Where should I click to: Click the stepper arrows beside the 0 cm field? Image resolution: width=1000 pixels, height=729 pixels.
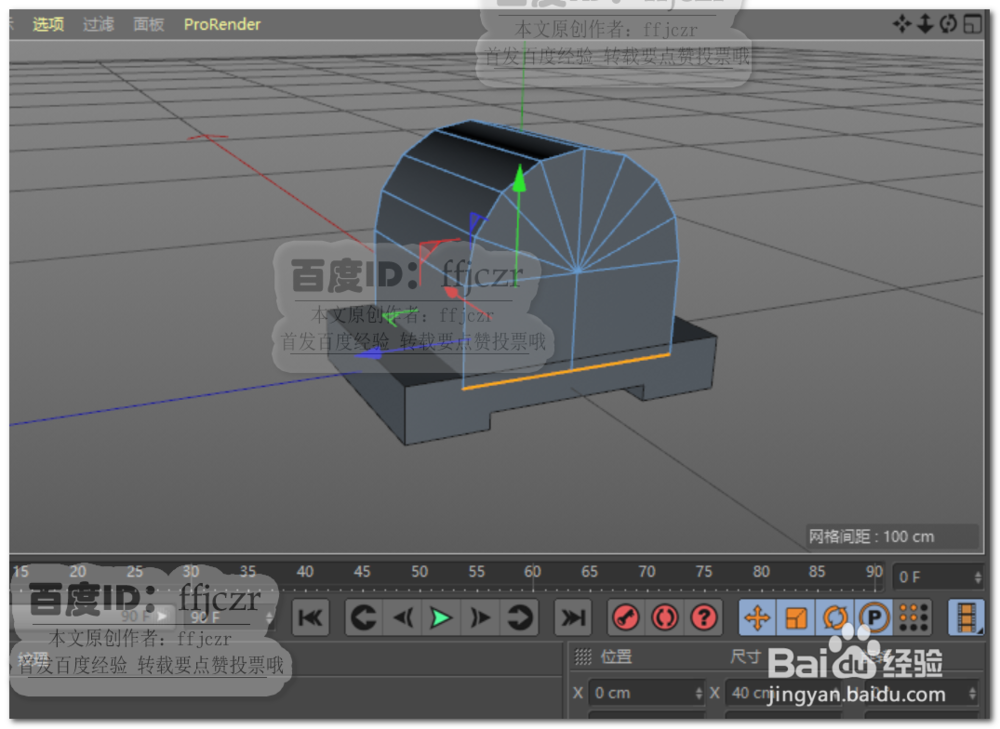pyautogui.click(x=700, y=692)
